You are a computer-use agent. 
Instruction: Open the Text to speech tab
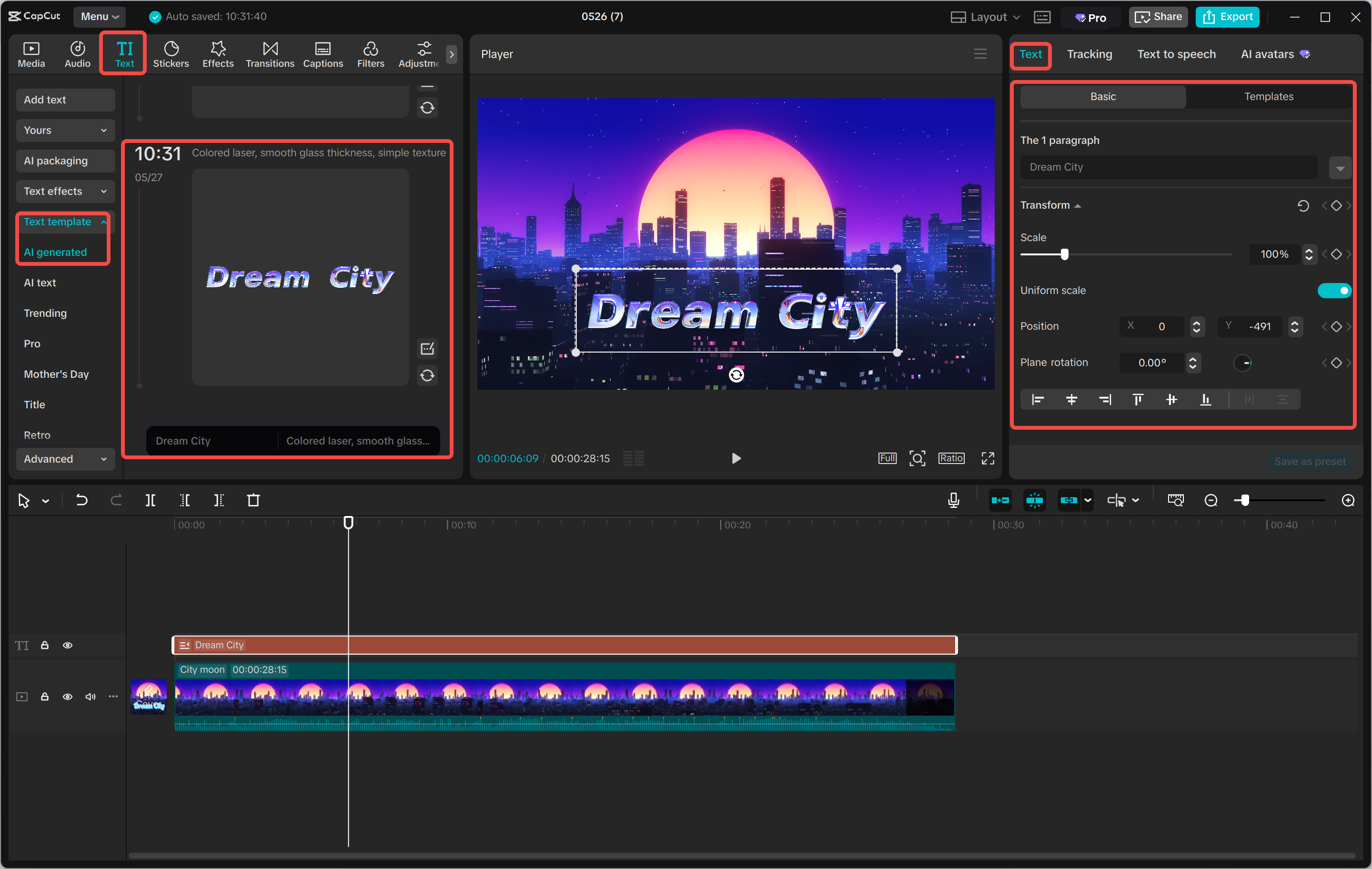point(1177,54)
